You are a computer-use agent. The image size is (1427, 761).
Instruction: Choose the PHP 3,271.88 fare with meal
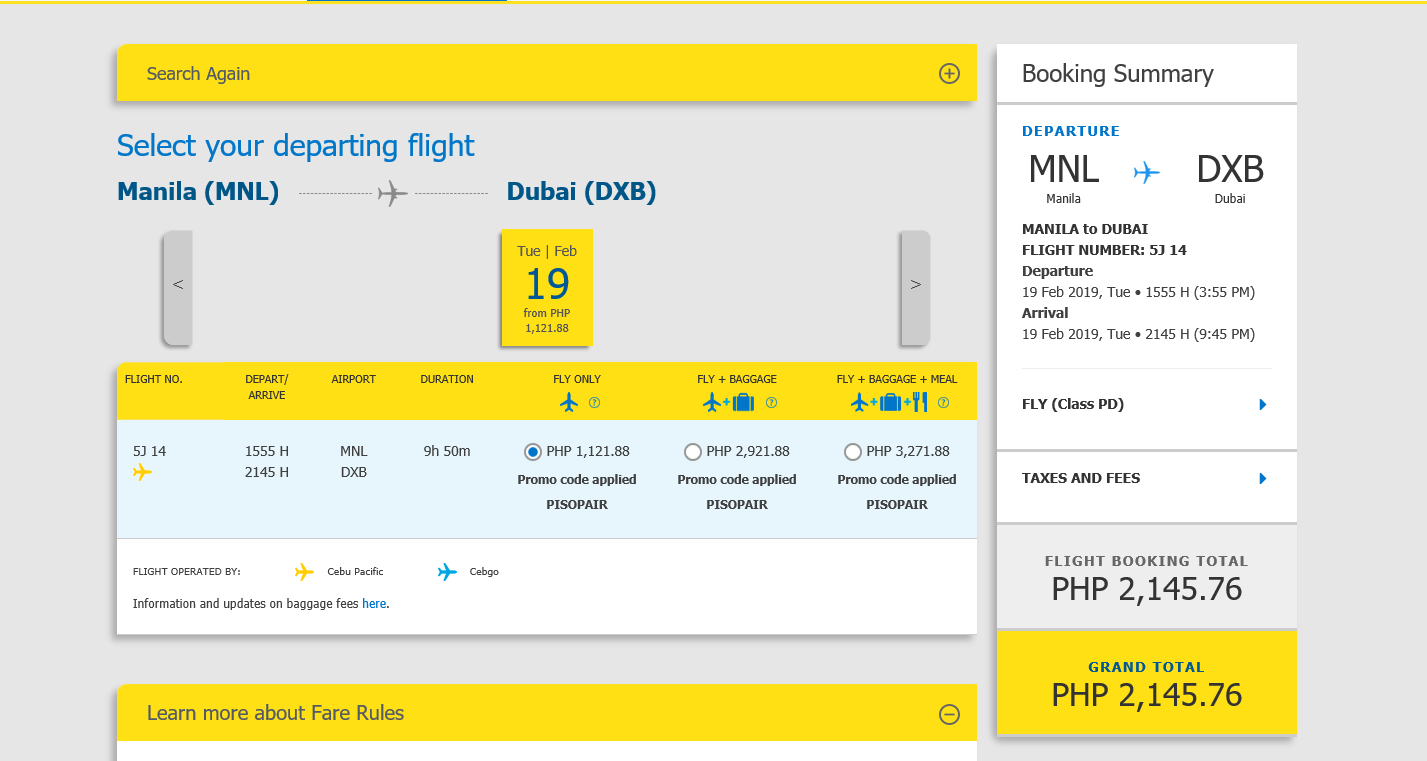[852, 452]
